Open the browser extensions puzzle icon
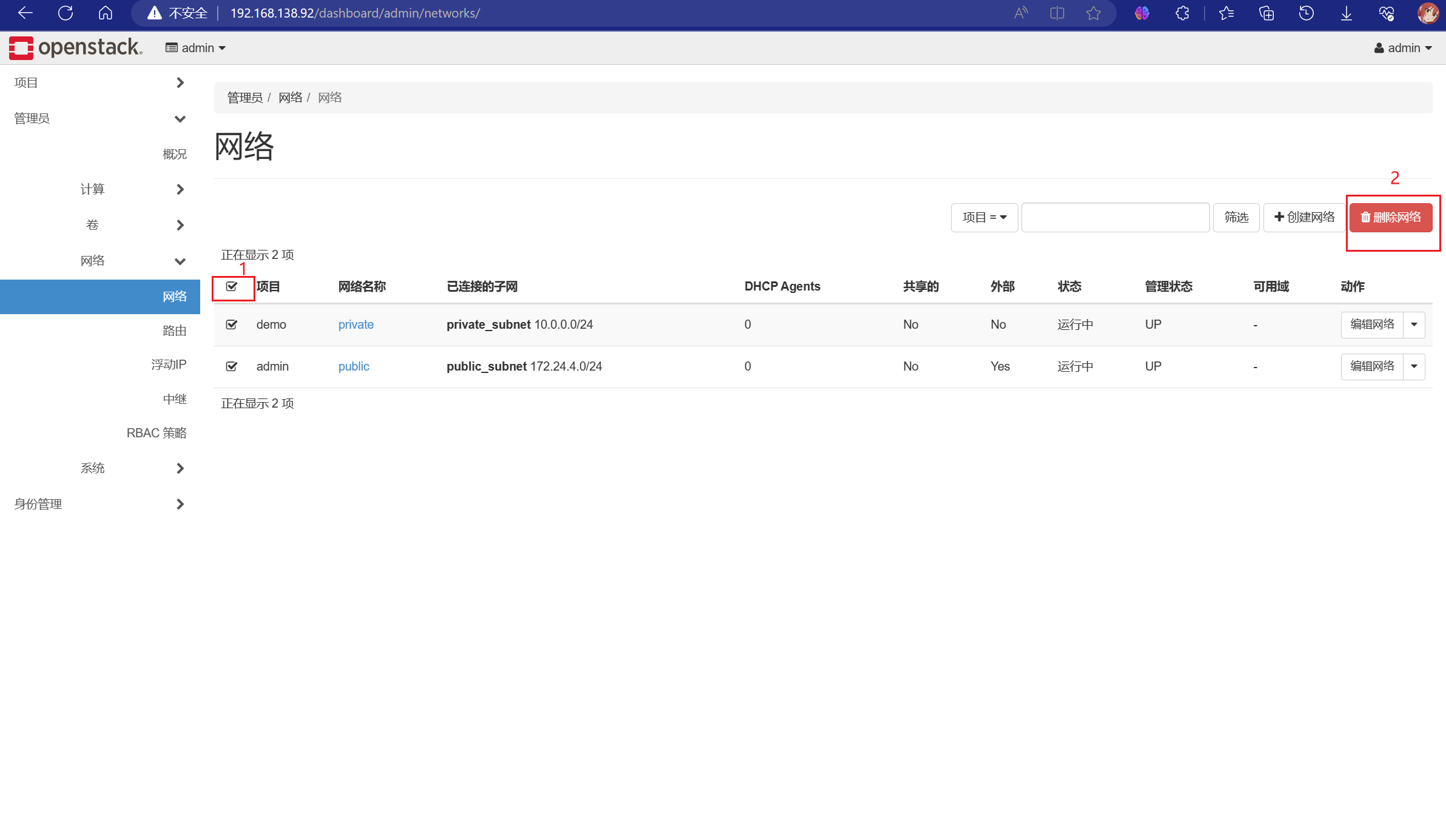Screen dimensions: 1446x840 [x=1182, y=13]
